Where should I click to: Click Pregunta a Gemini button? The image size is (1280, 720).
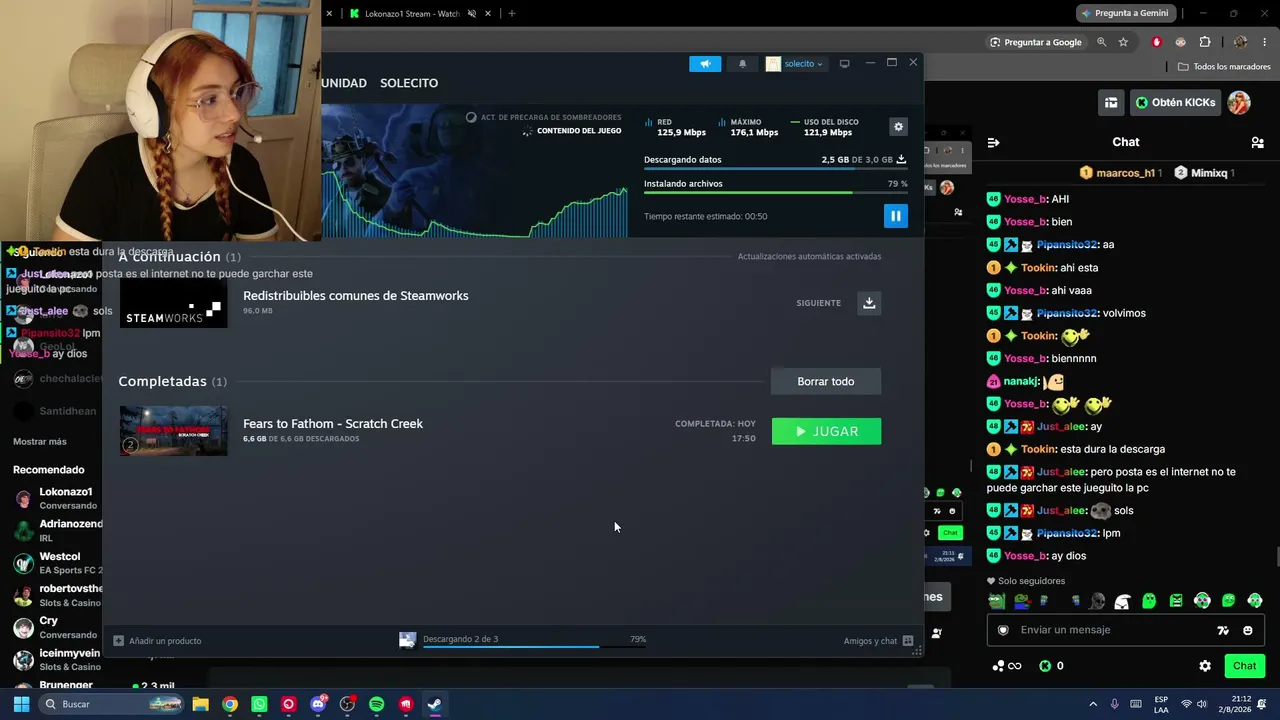[1125, 13]
